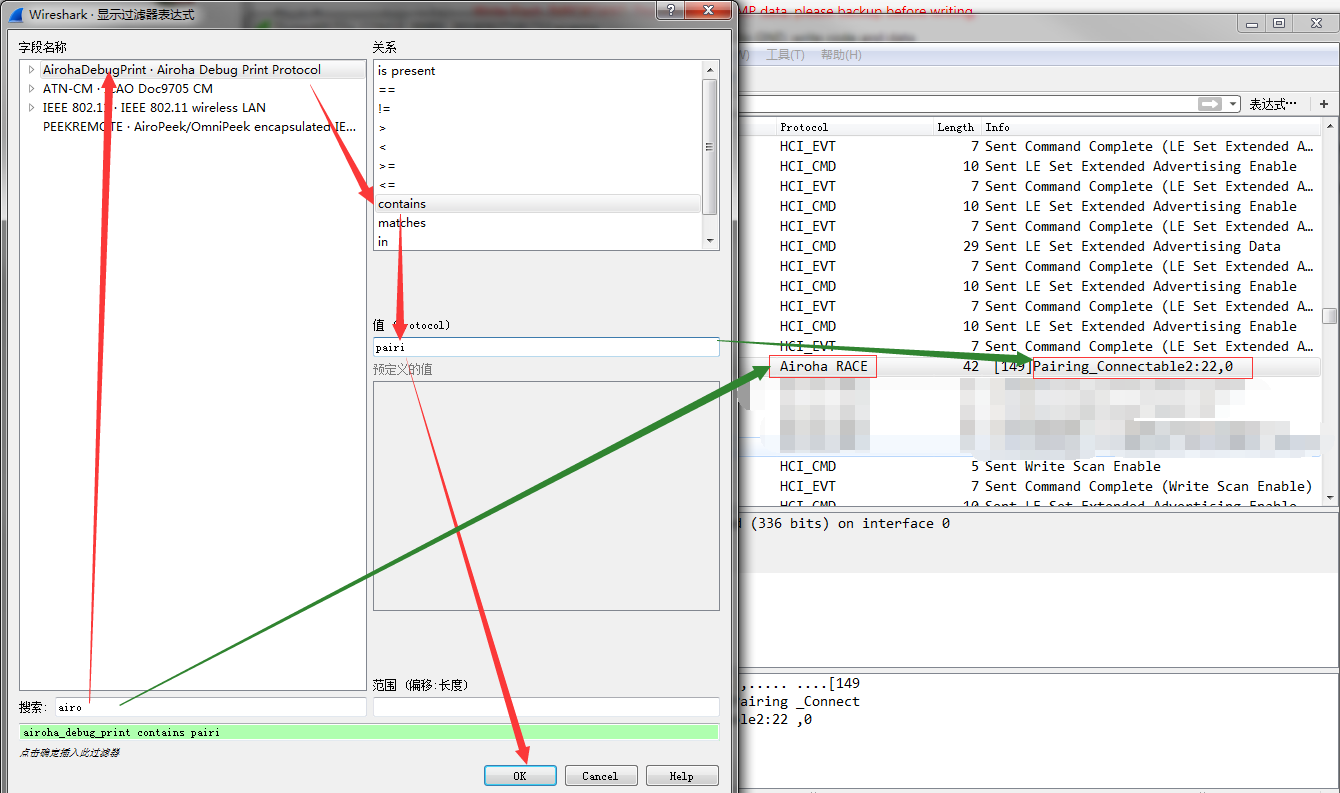
Task: Click the relation list scroll-down arrow
Action: click(710, 241)
